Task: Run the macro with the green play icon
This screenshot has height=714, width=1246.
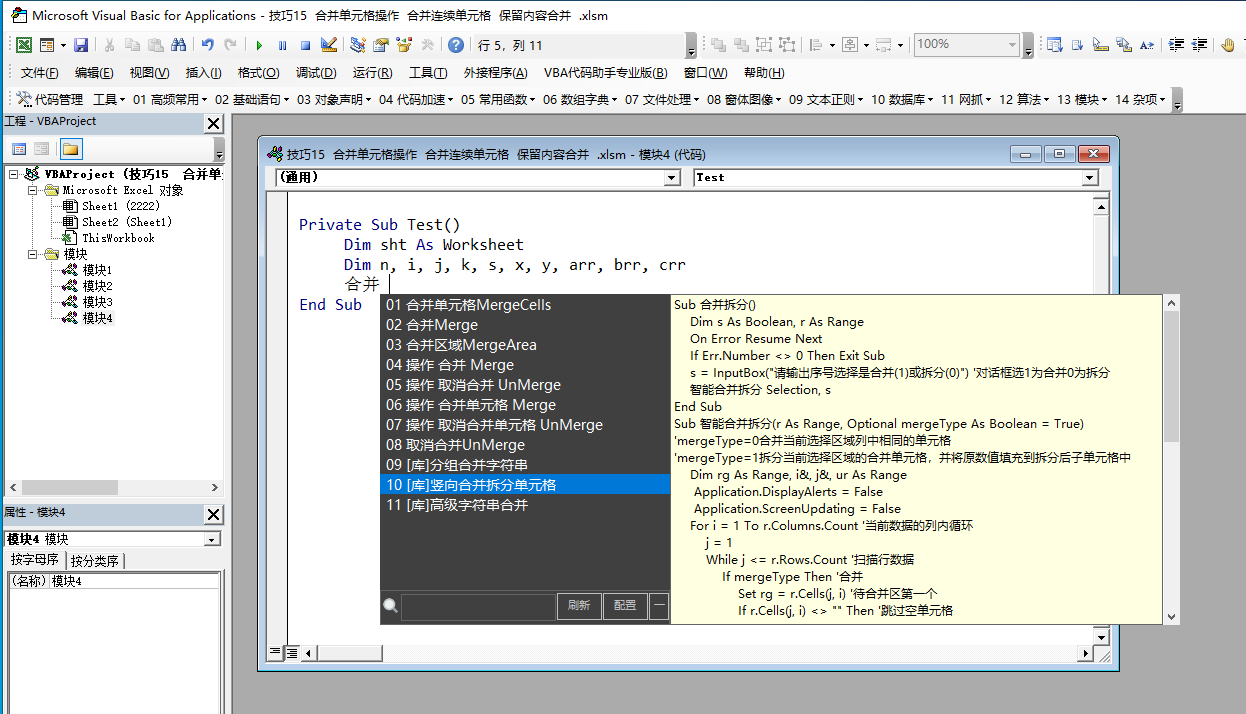Action: coord(259,45)
